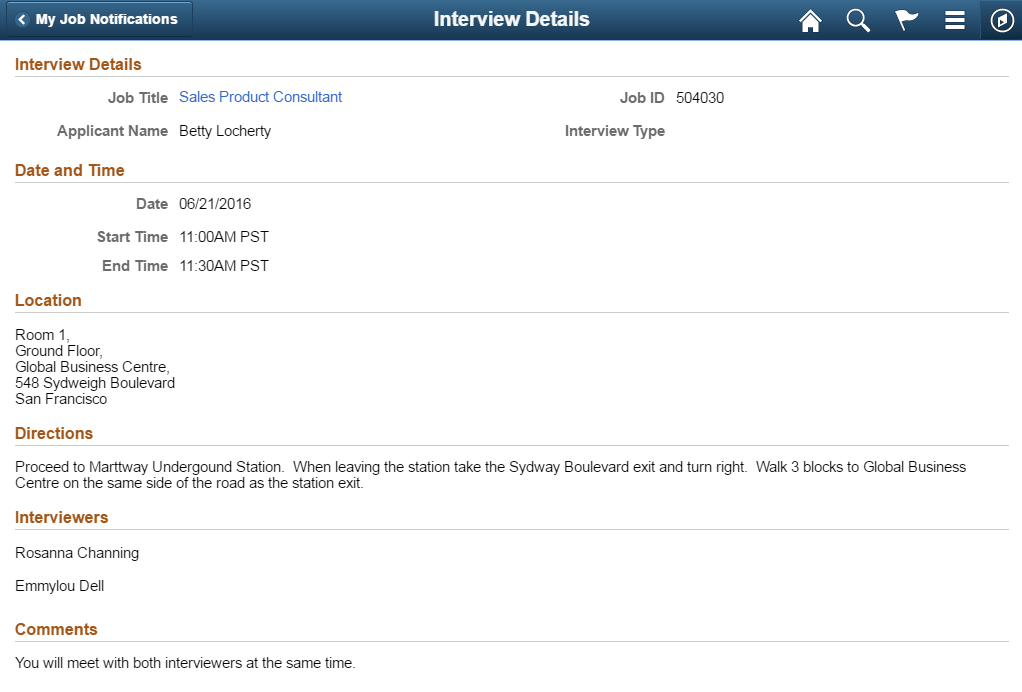Select interviewer Rosanna Channing

[77, 552]
